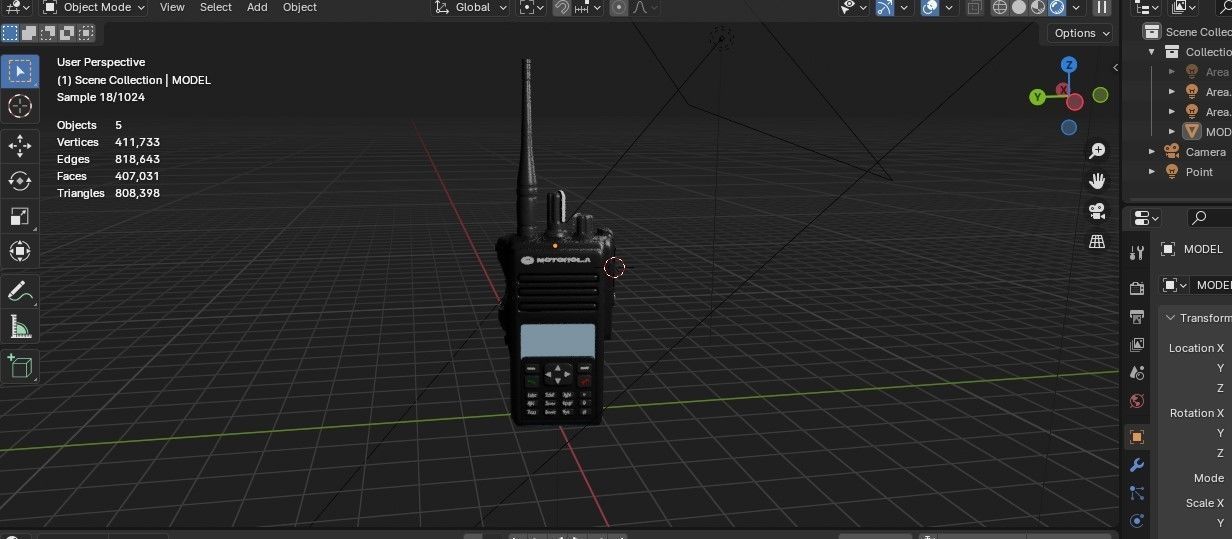Set selection mode to extend

coord(28,32)
